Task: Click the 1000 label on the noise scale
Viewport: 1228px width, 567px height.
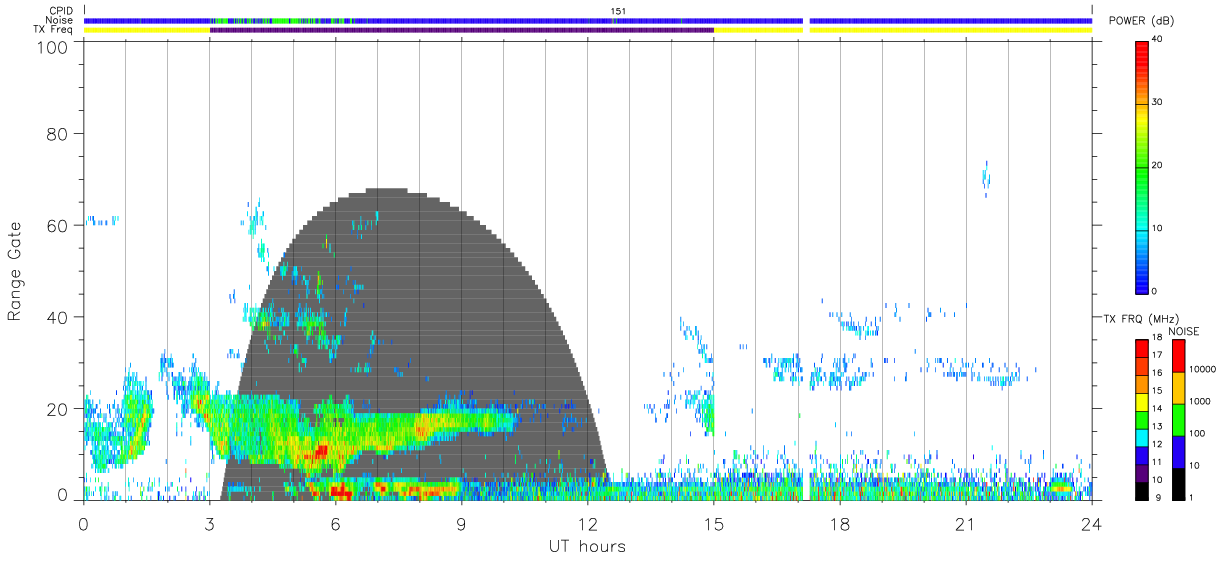Action: pyautogui.click(x=1201, y=402)
